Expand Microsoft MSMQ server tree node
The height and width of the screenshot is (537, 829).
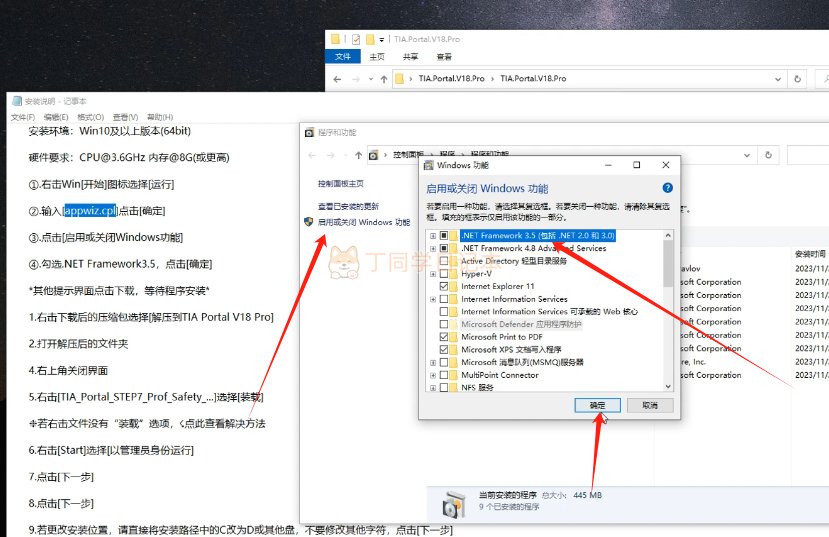pos(433,363)
